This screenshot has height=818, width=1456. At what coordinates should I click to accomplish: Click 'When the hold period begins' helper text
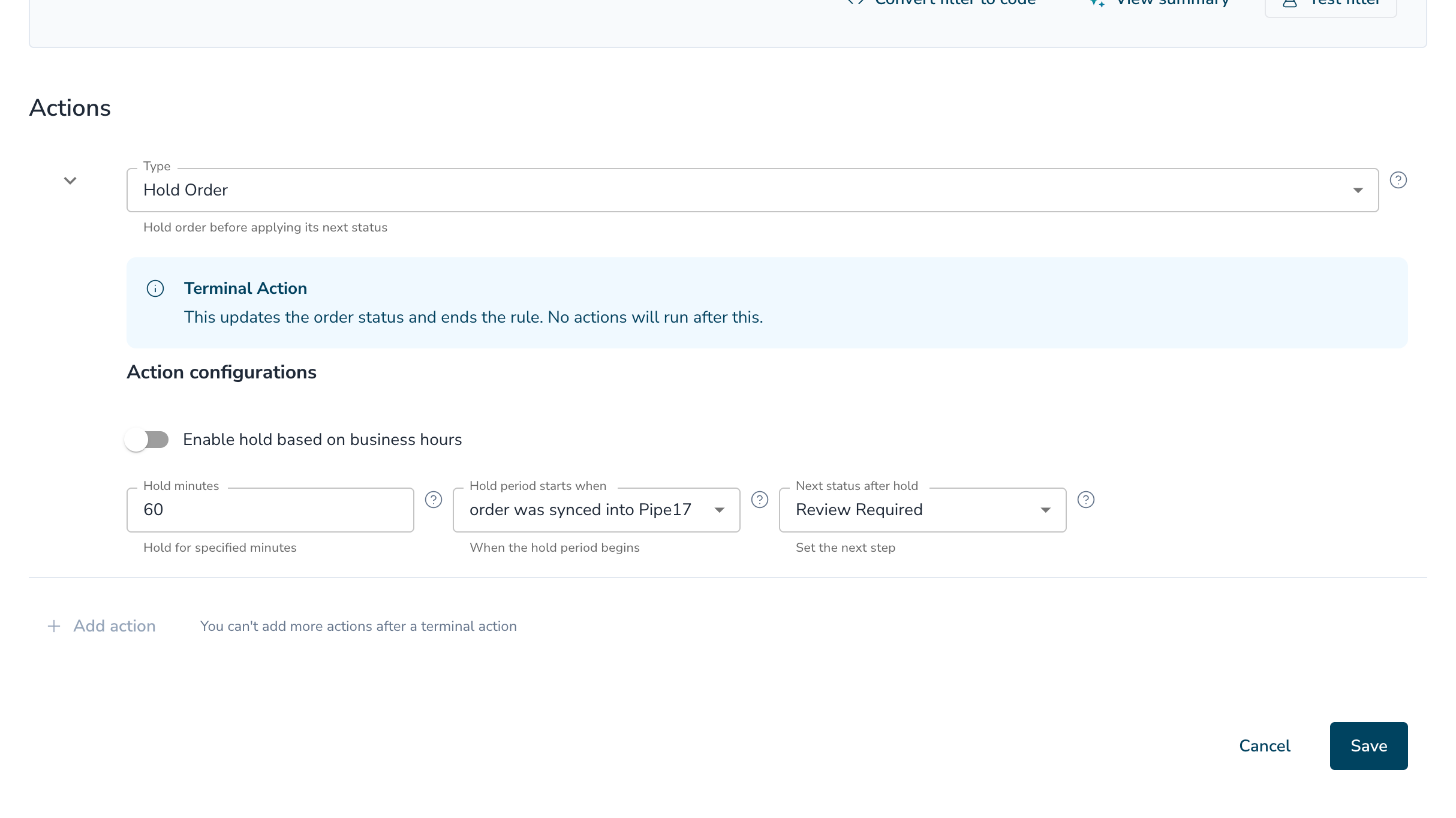554,547
